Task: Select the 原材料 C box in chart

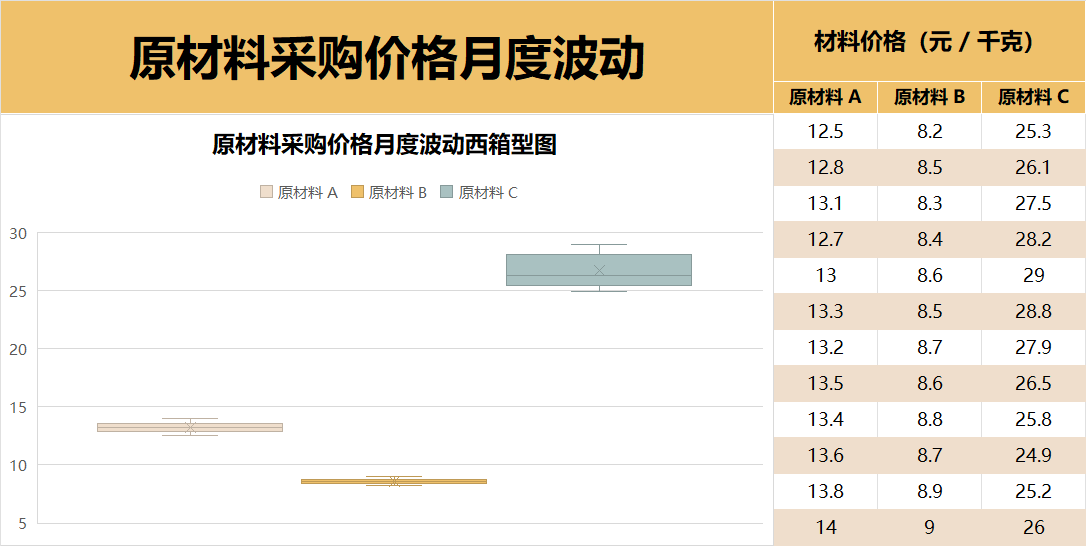Action: [599, 270]
